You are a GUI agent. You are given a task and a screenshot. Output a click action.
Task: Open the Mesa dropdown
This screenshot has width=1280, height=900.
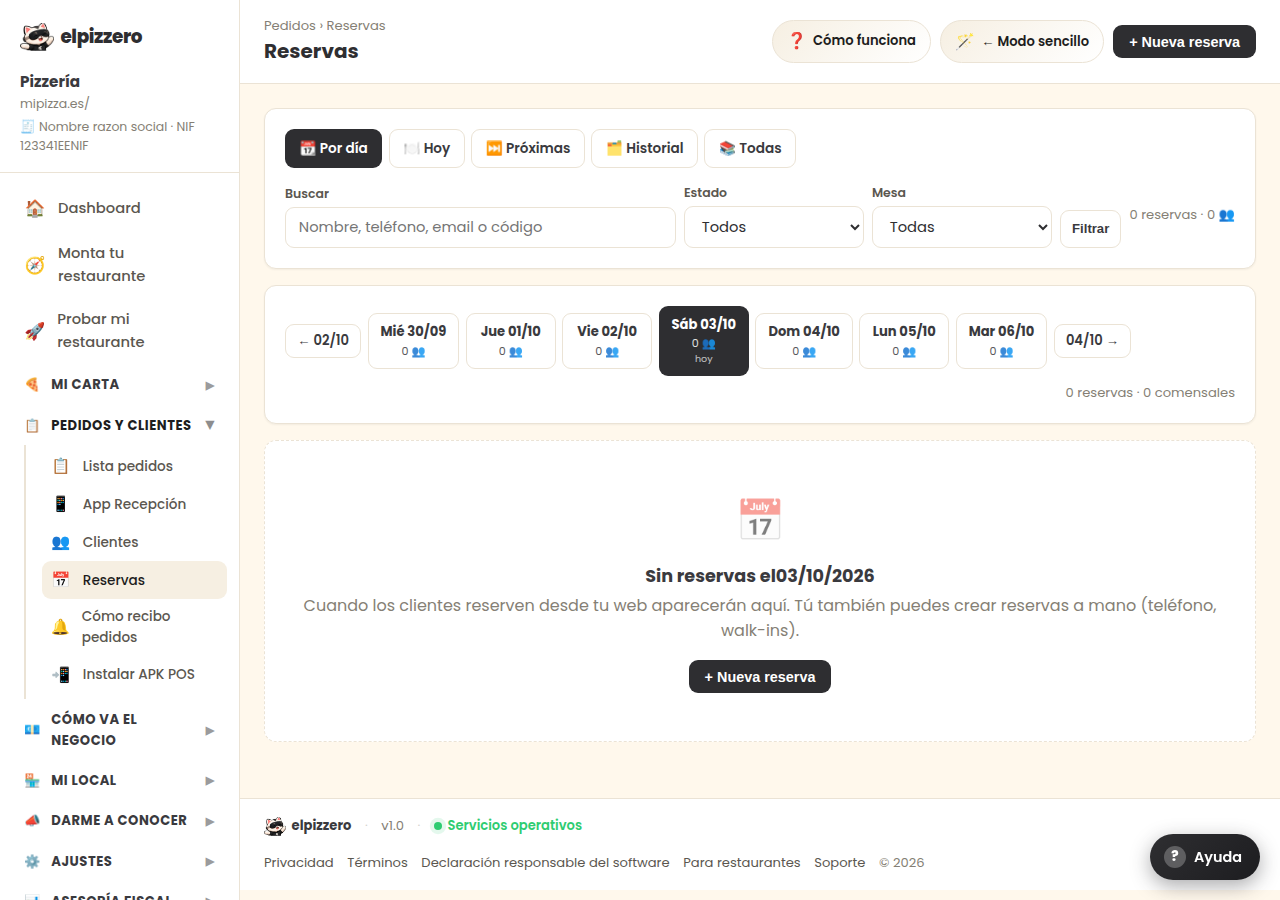[962, 227]
